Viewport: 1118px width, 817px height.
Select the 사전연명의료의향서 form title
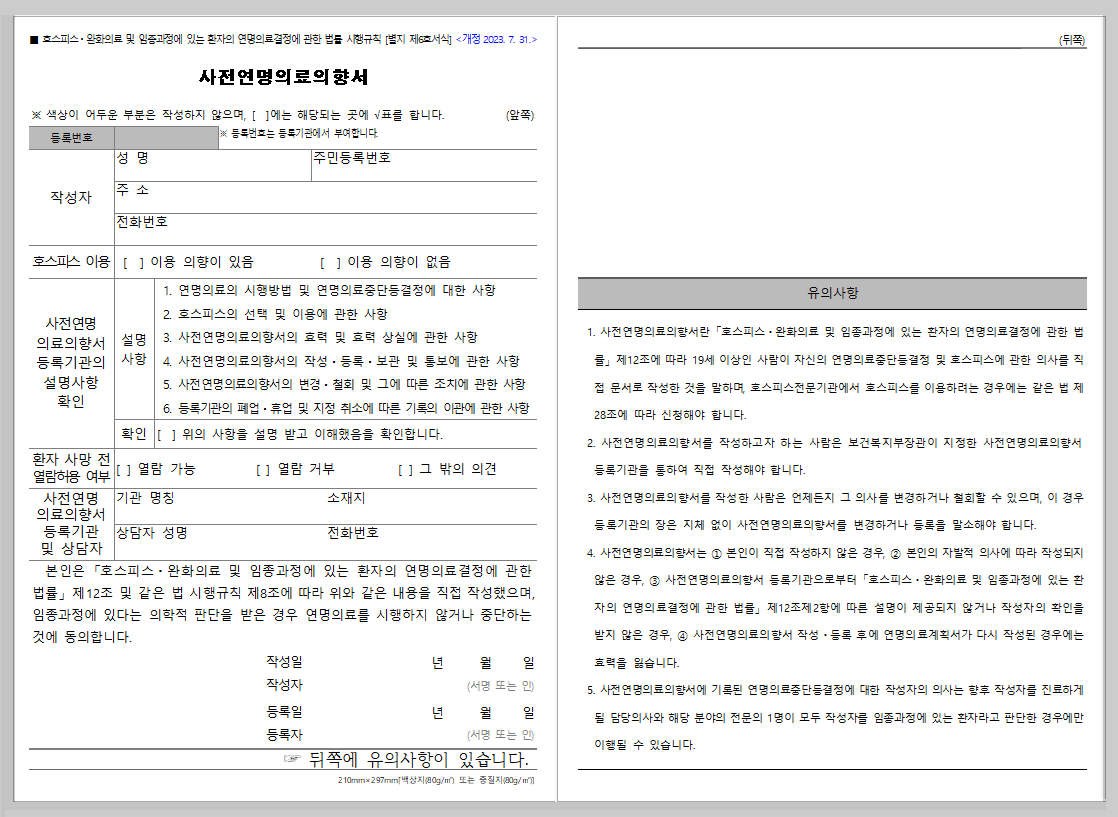click(283, 75)
